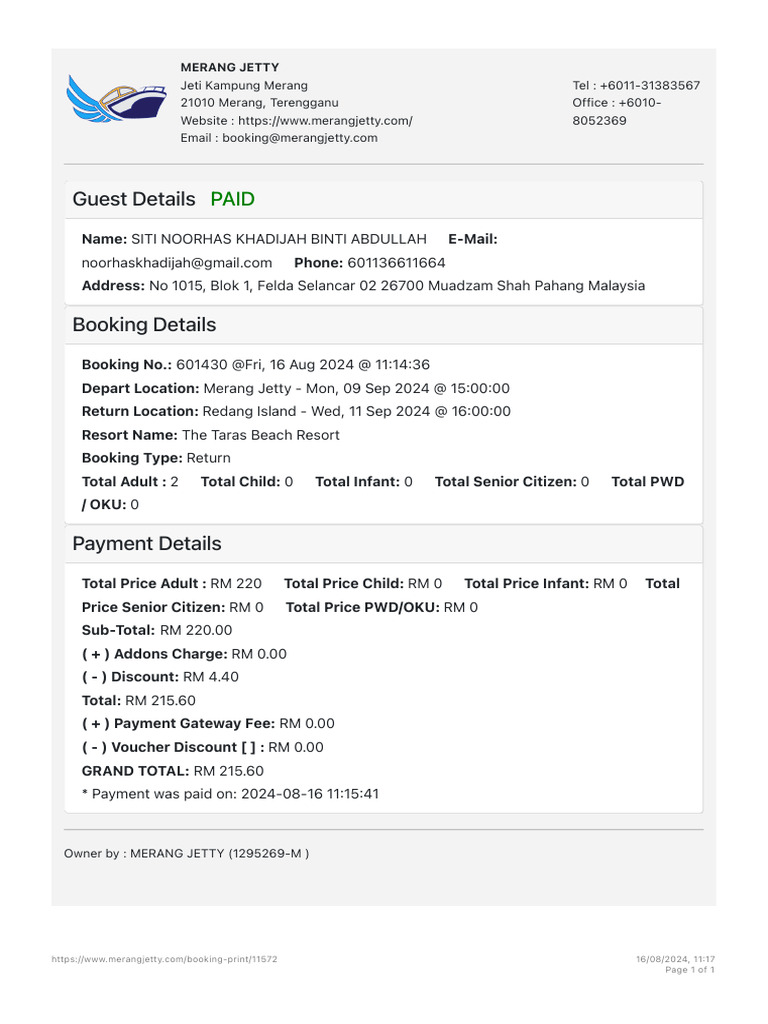Select the Payment Details section heading
This screenshot has width=768, height=1024.
147,544
